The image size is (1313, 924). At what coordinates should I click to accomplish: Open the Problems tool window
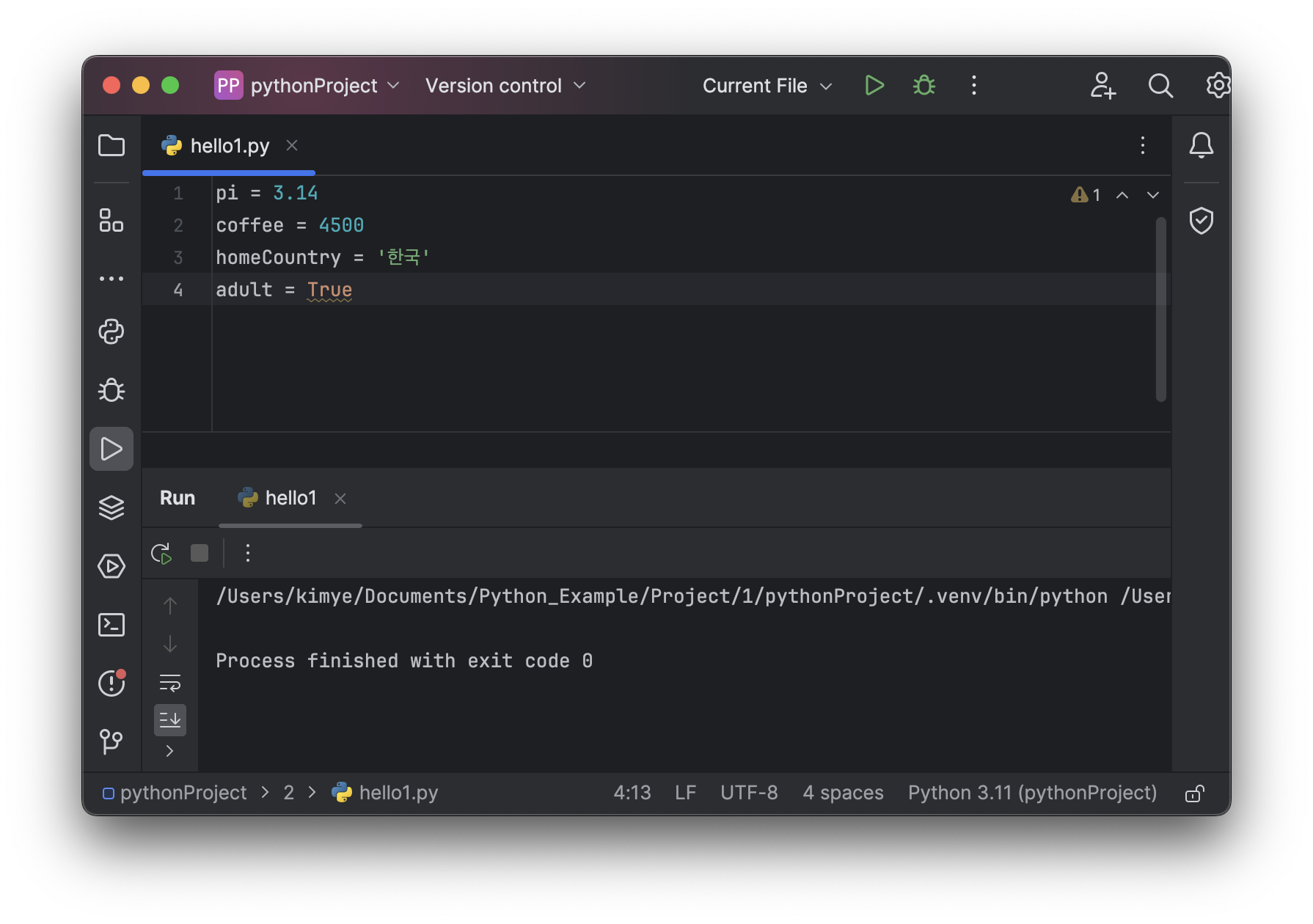[111, 683]
